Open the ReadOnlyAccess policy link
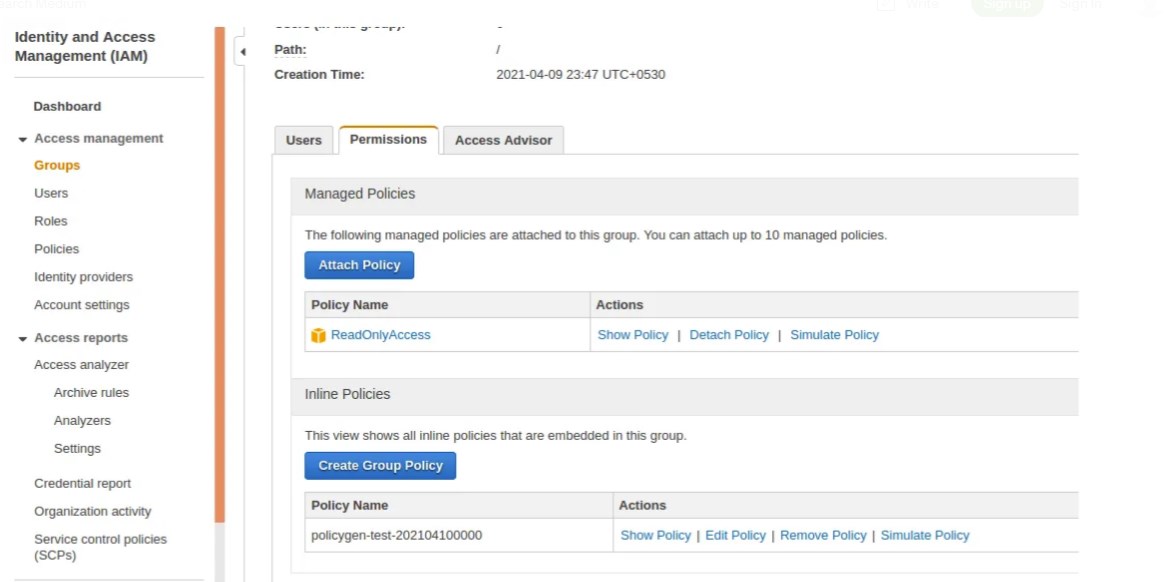Screen dimensions: 1171x582 [x=380, y=335]
